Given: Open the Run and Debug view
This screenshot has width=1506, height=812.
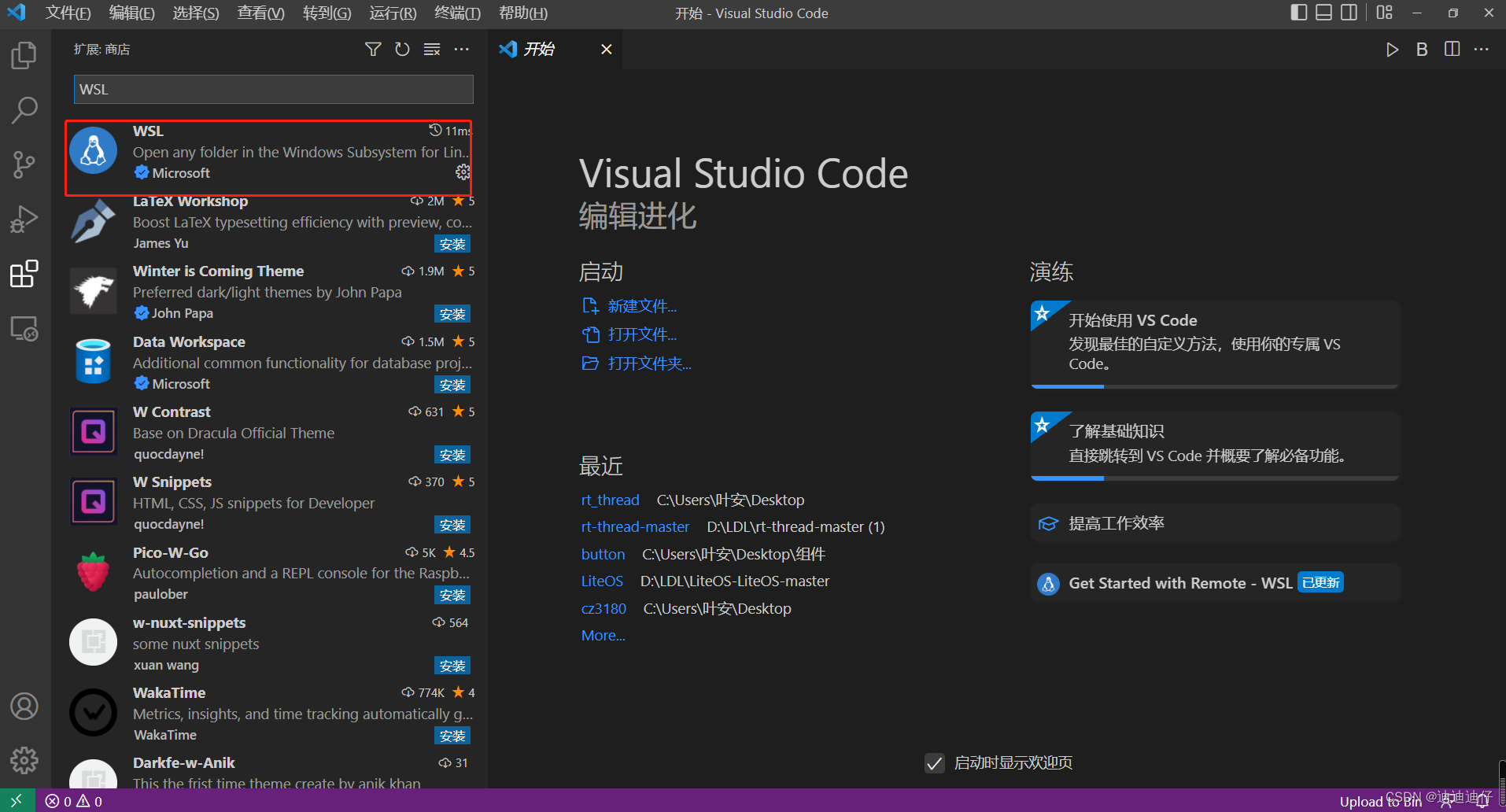Looking at the screenshot, I should tap(24, 219).
